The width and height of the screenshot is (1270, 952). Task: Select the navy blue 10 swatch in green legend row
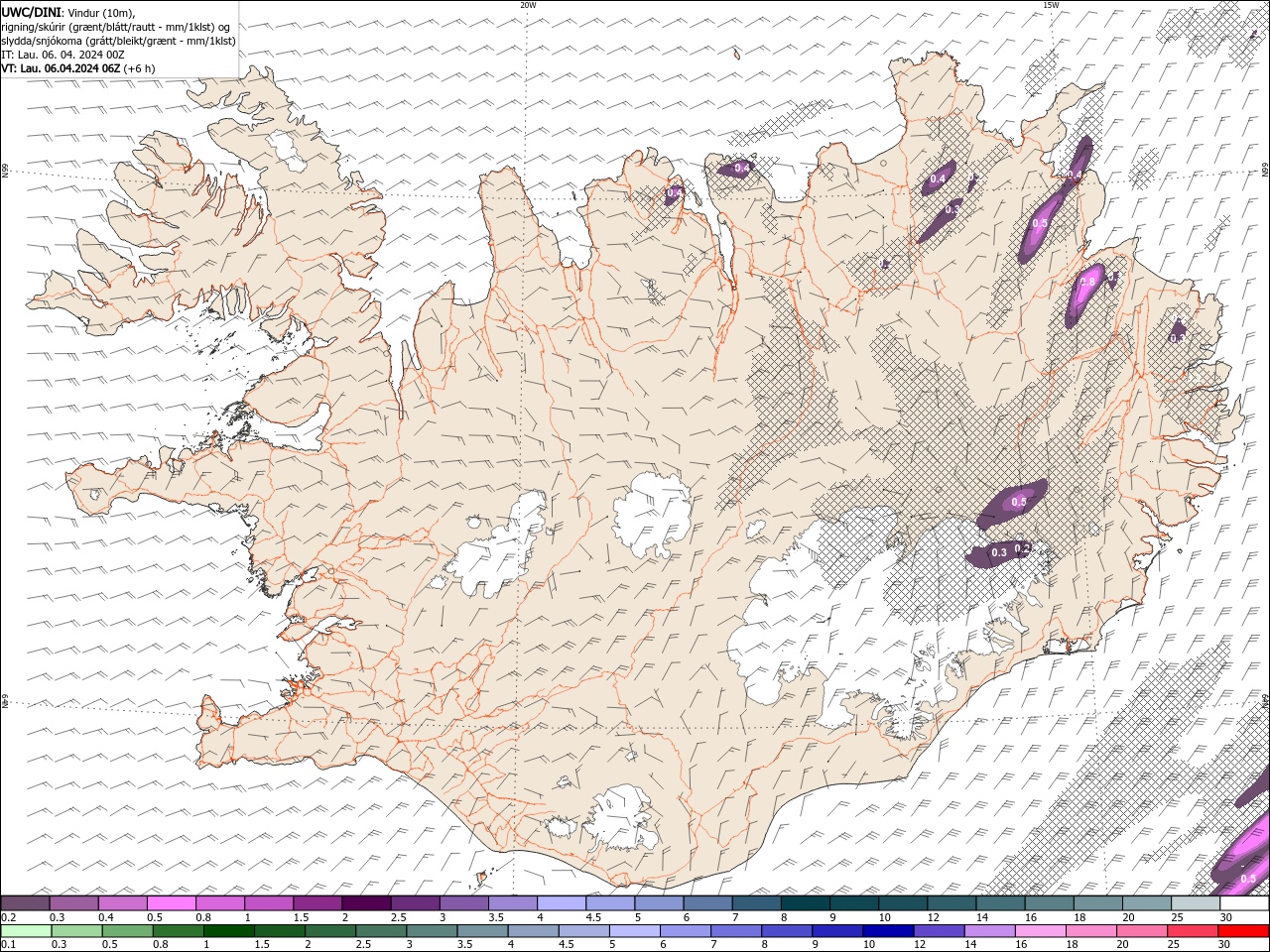887,931
